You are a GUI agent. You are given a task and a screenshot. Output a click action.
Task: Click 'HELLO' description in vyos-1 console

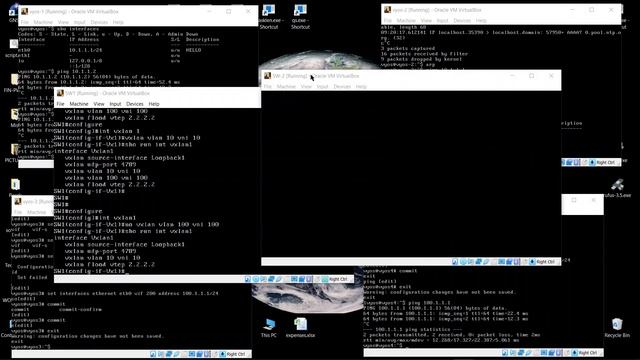(193, 50)
